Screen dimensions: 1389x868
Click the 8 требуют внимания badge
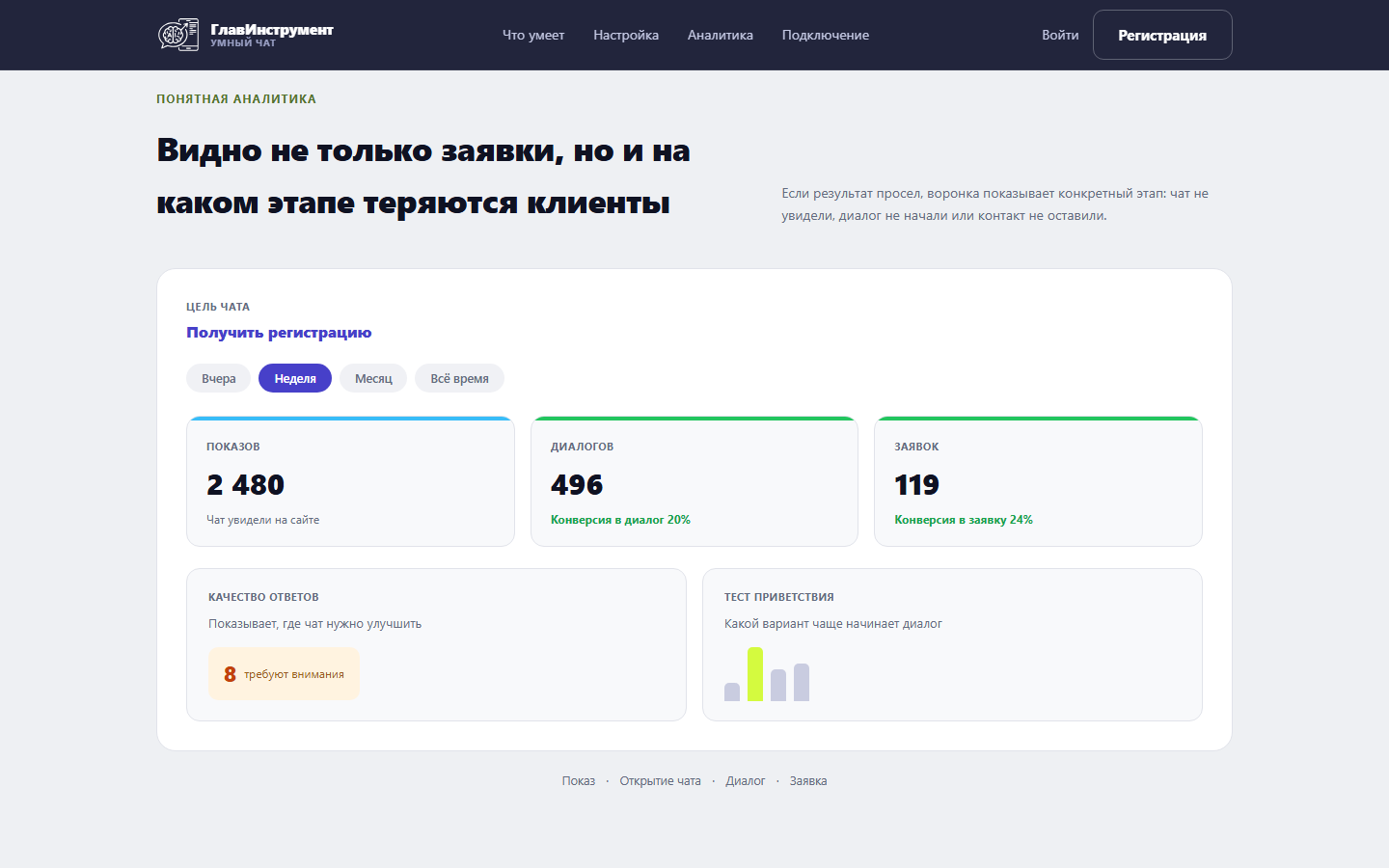pos(284,674)
